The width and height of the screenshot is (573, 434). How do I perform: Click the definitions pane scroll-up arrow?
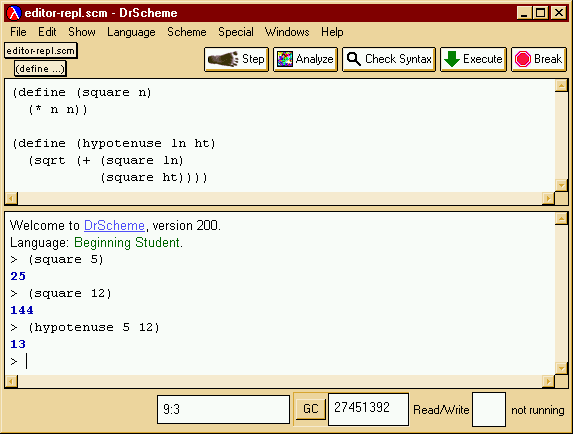[x=561, y=85]
